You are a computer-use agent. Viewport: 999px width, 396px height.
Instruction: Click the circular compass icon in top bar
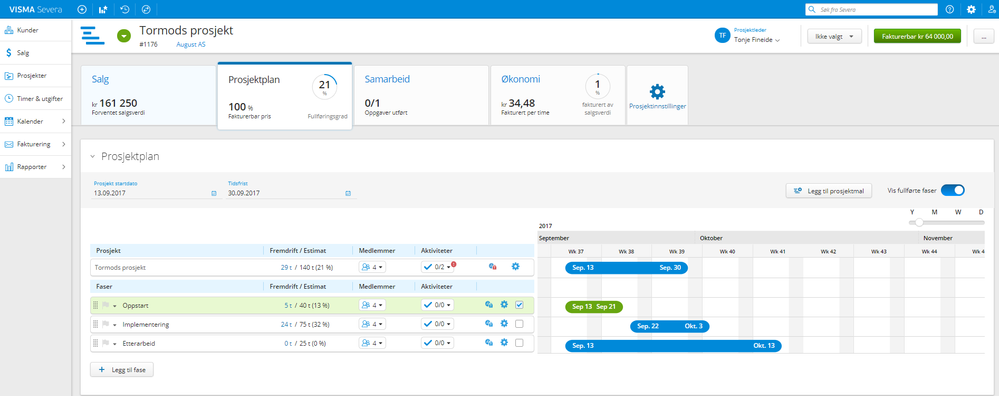145,10
